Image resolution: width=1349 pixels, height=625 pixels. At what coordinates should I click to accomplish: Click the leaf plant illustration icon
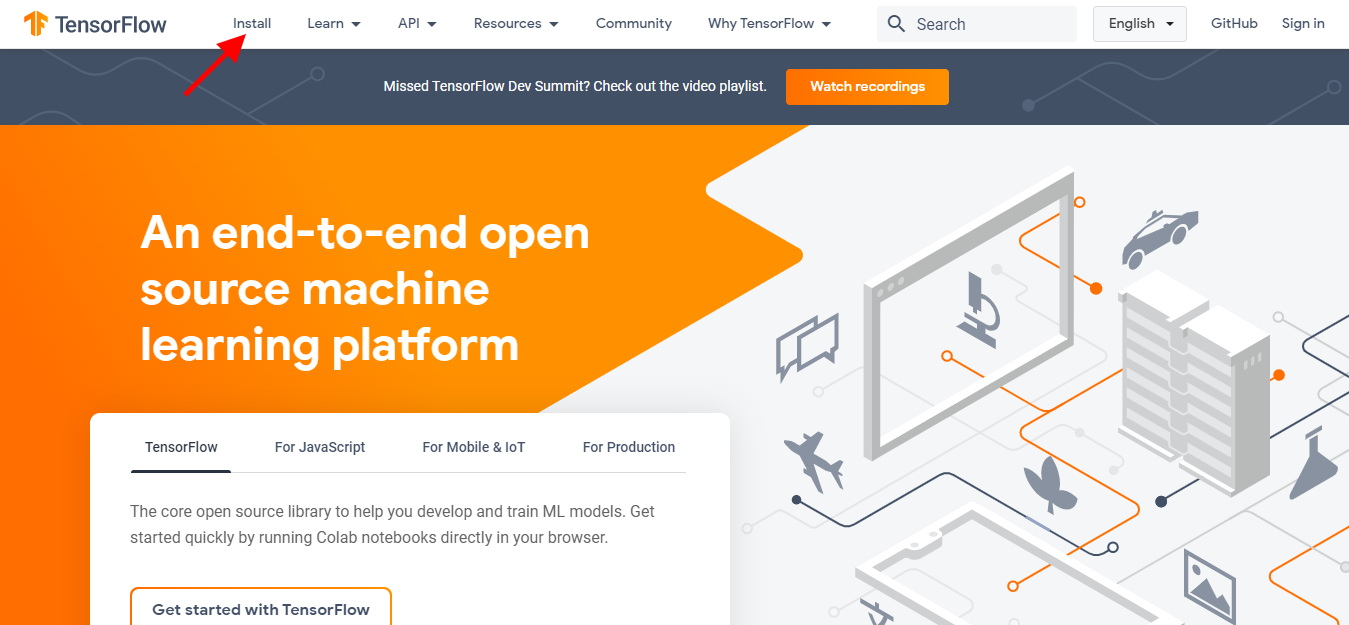tap(1049, 484)
